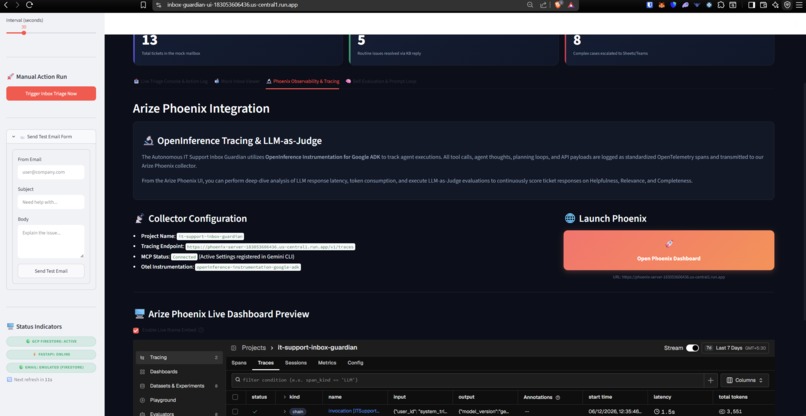Image resolution: width=806 pixels, height=416 pixels.
Task: Focus the Subject input field
Action: click(51, 202)
